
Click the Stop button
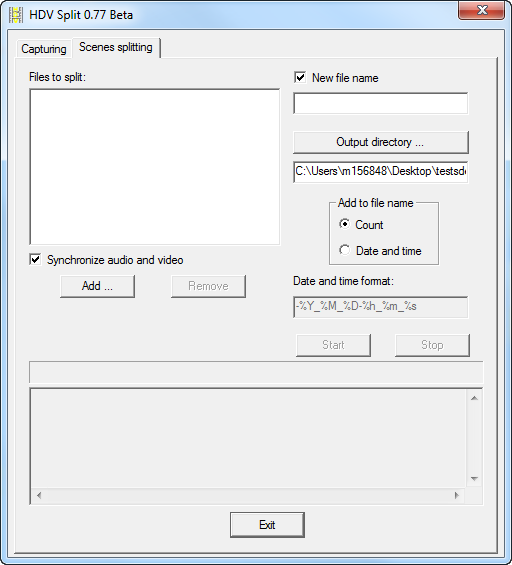(432, 345)
